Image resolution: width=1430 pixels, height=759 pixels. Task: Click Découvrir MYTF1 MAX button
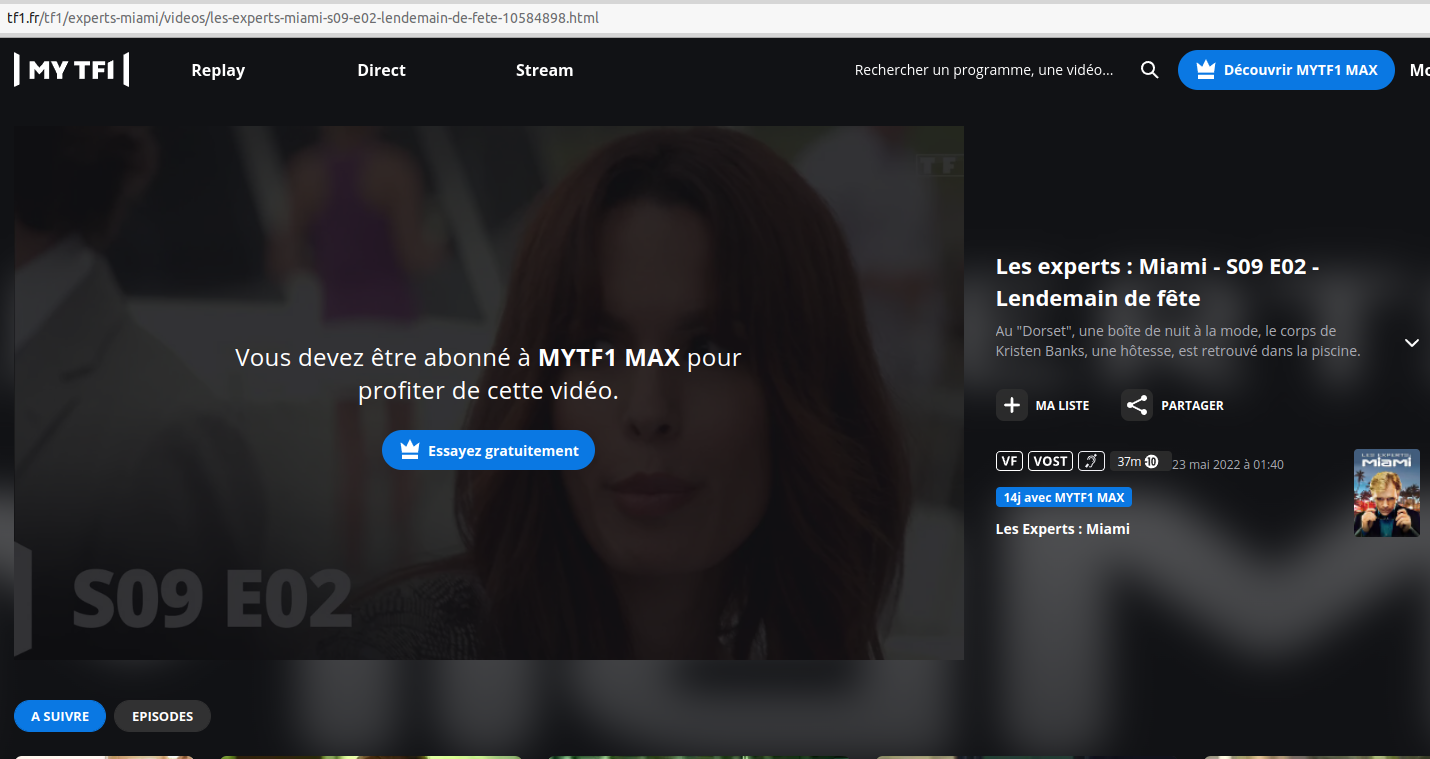tap(1286, 70)
